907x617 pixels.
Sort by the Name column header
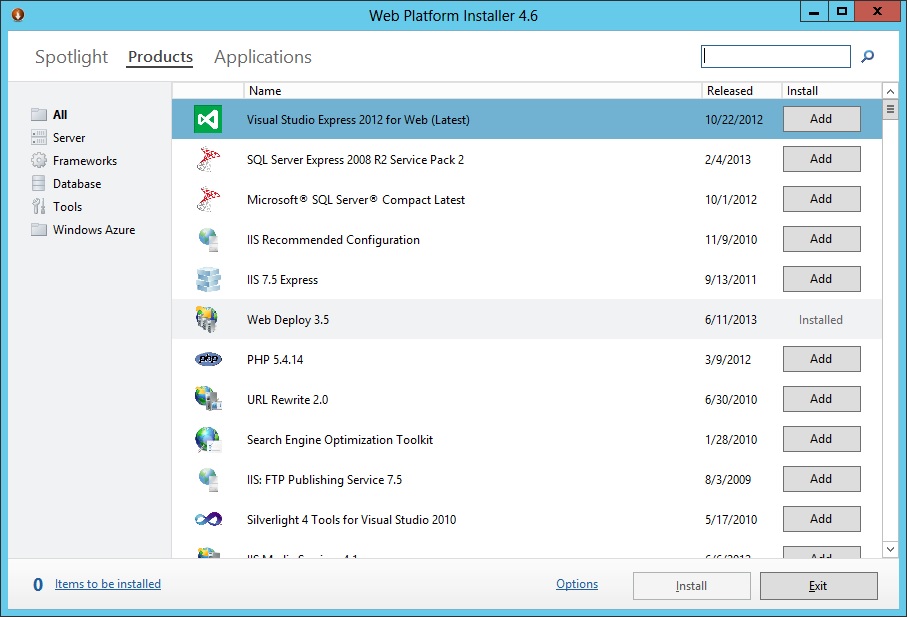pyautogui.click(x=473, y=91)
